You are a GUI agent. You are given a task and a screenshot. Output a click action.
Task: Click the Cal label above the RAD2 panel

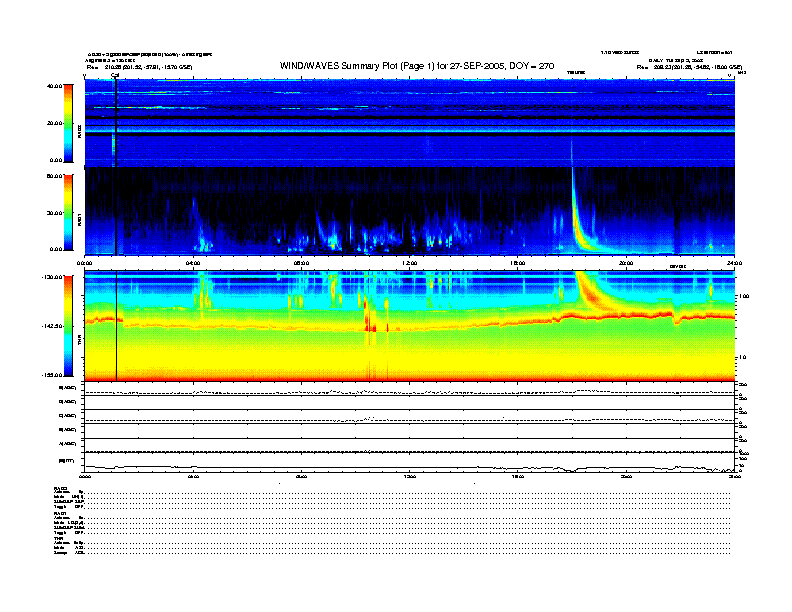tap(115, 75)
